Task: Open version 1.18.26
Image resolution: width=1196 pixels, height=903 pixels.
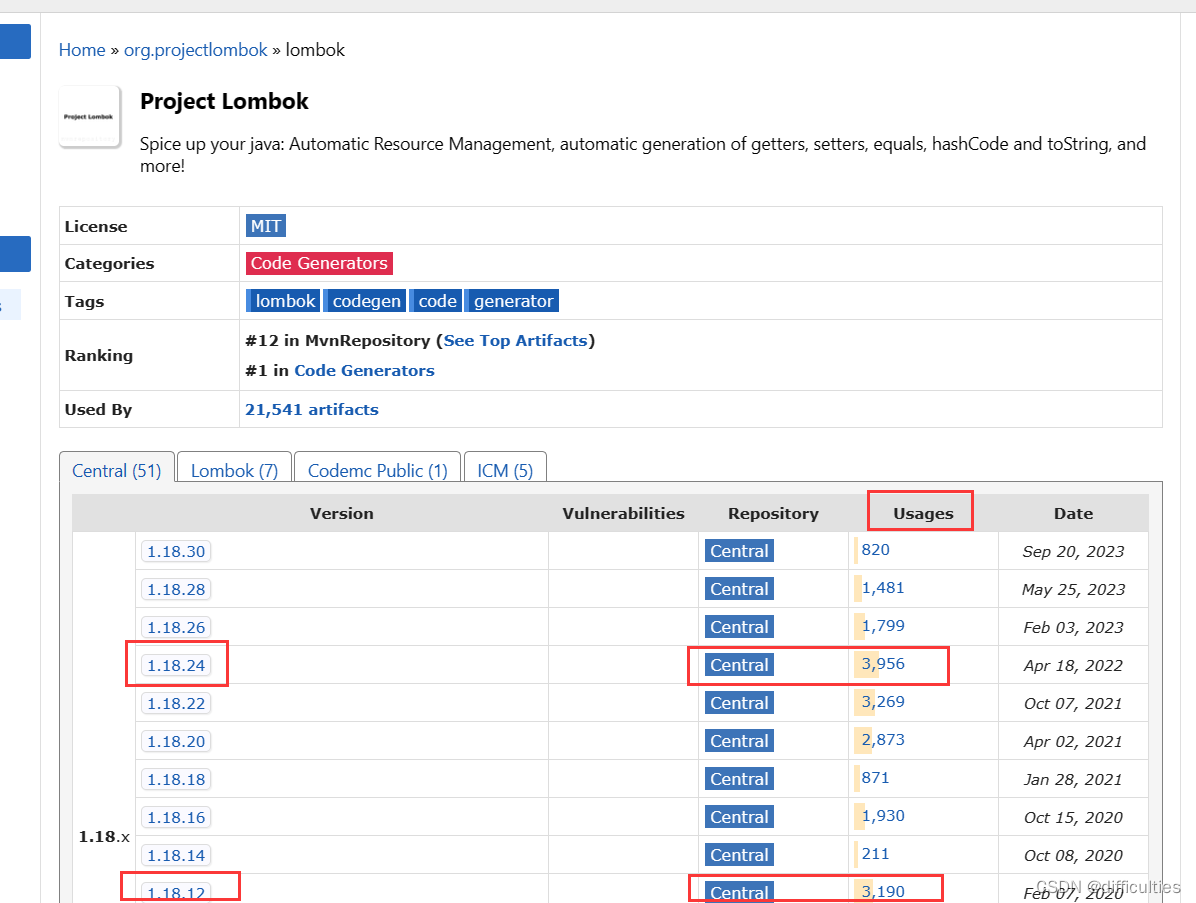Action: [176, 628]
